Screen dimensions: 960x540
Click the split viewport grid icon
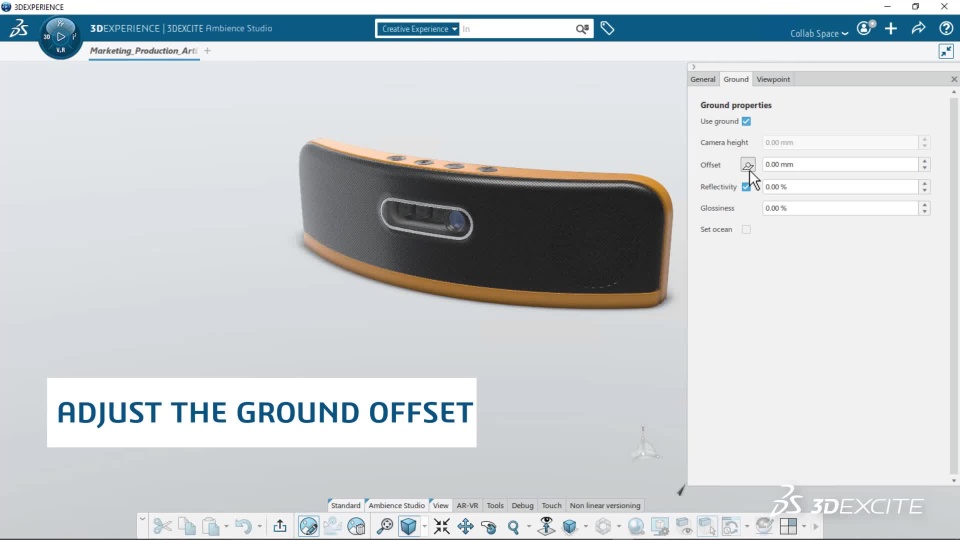(x=789, y=526)
